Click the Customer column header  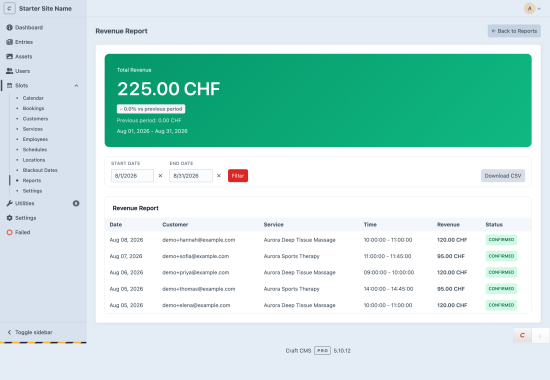click(x=175, y=225)
